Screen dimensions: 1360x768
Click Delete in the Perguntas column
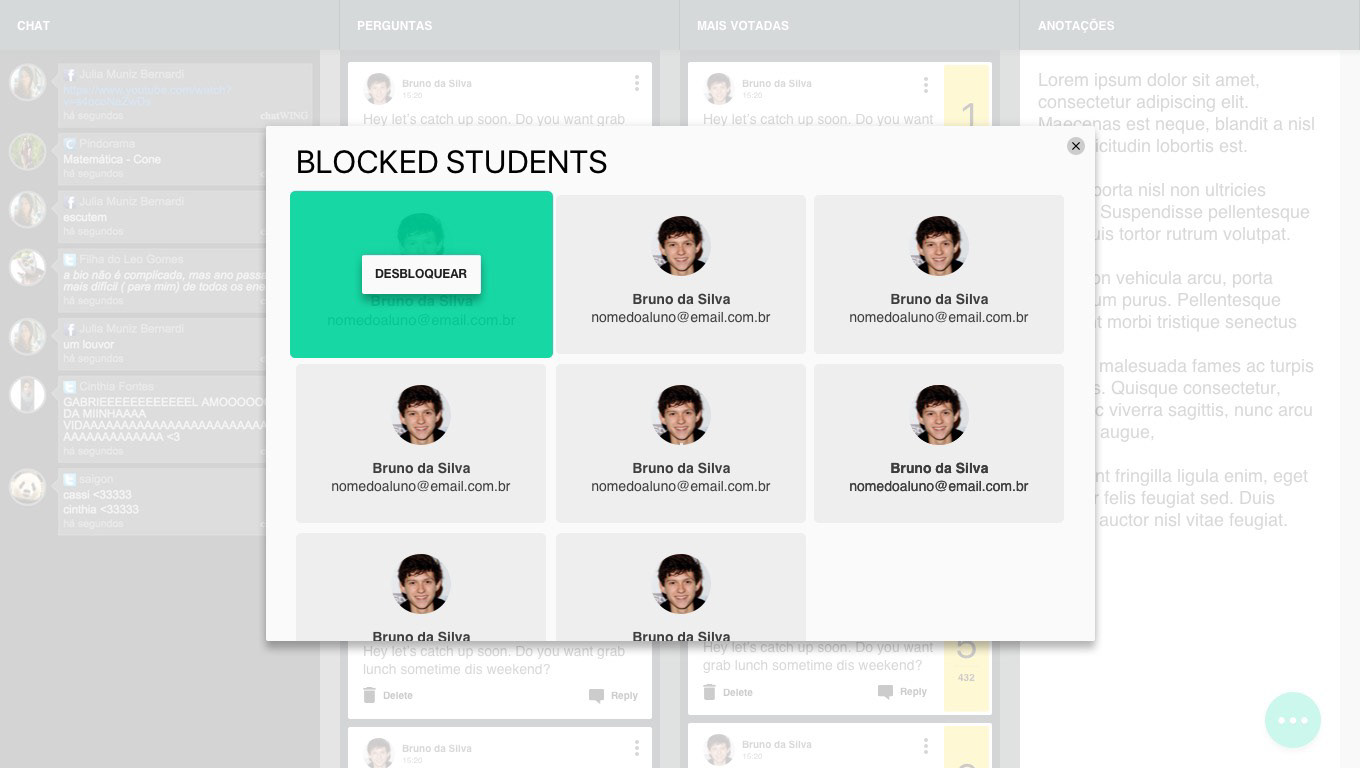(x=398, y=695)
